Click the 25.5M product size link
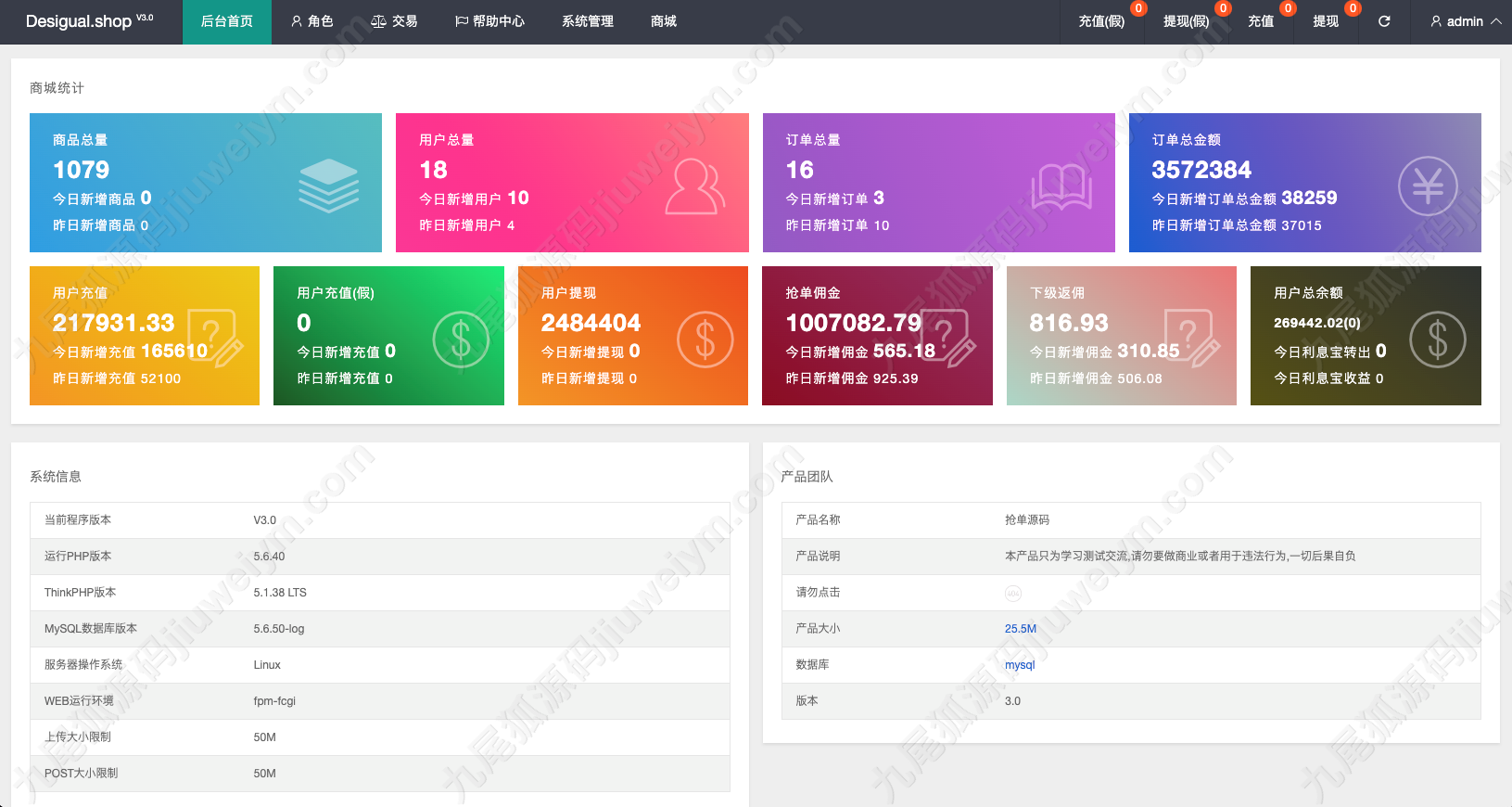 [x=1021, y=629]
